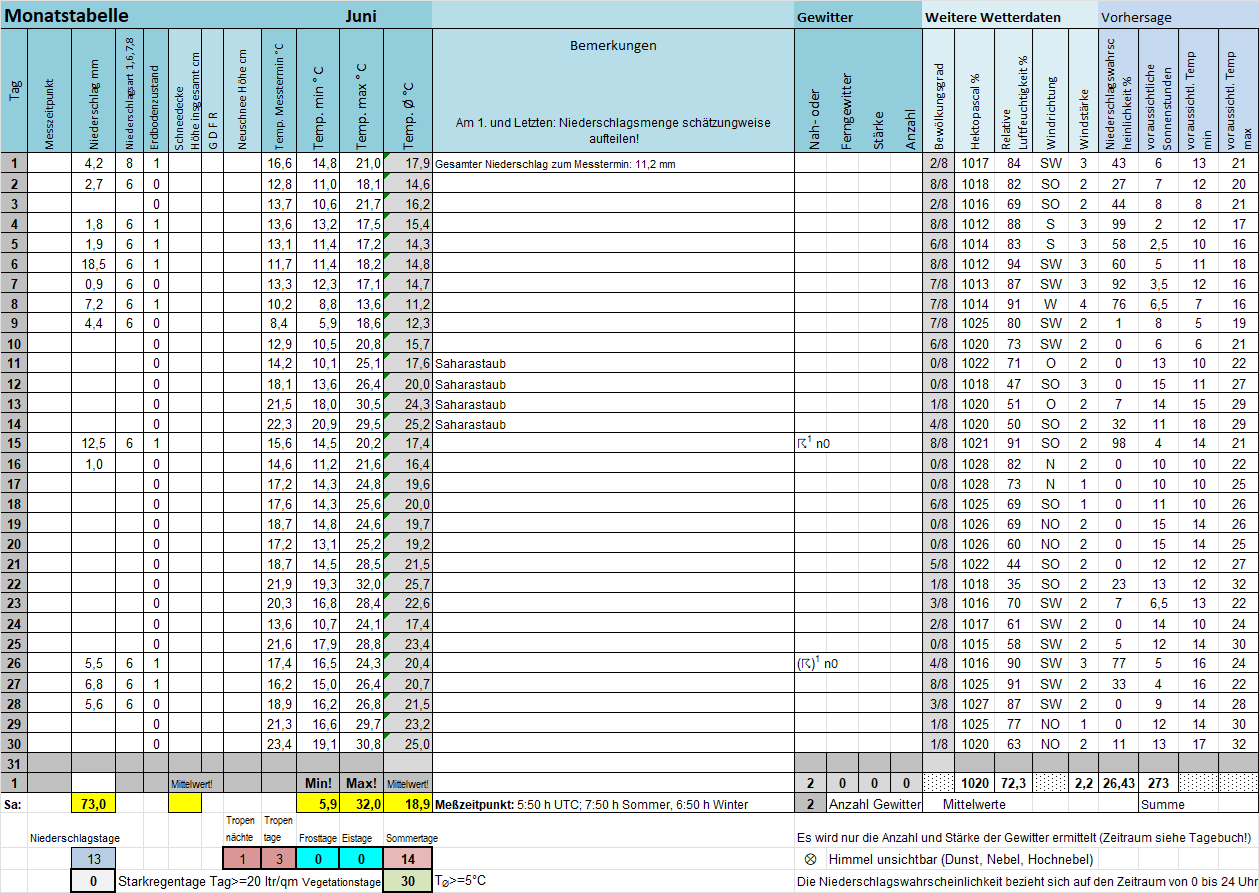Click the Mittelwerte label

click(976, 804)
